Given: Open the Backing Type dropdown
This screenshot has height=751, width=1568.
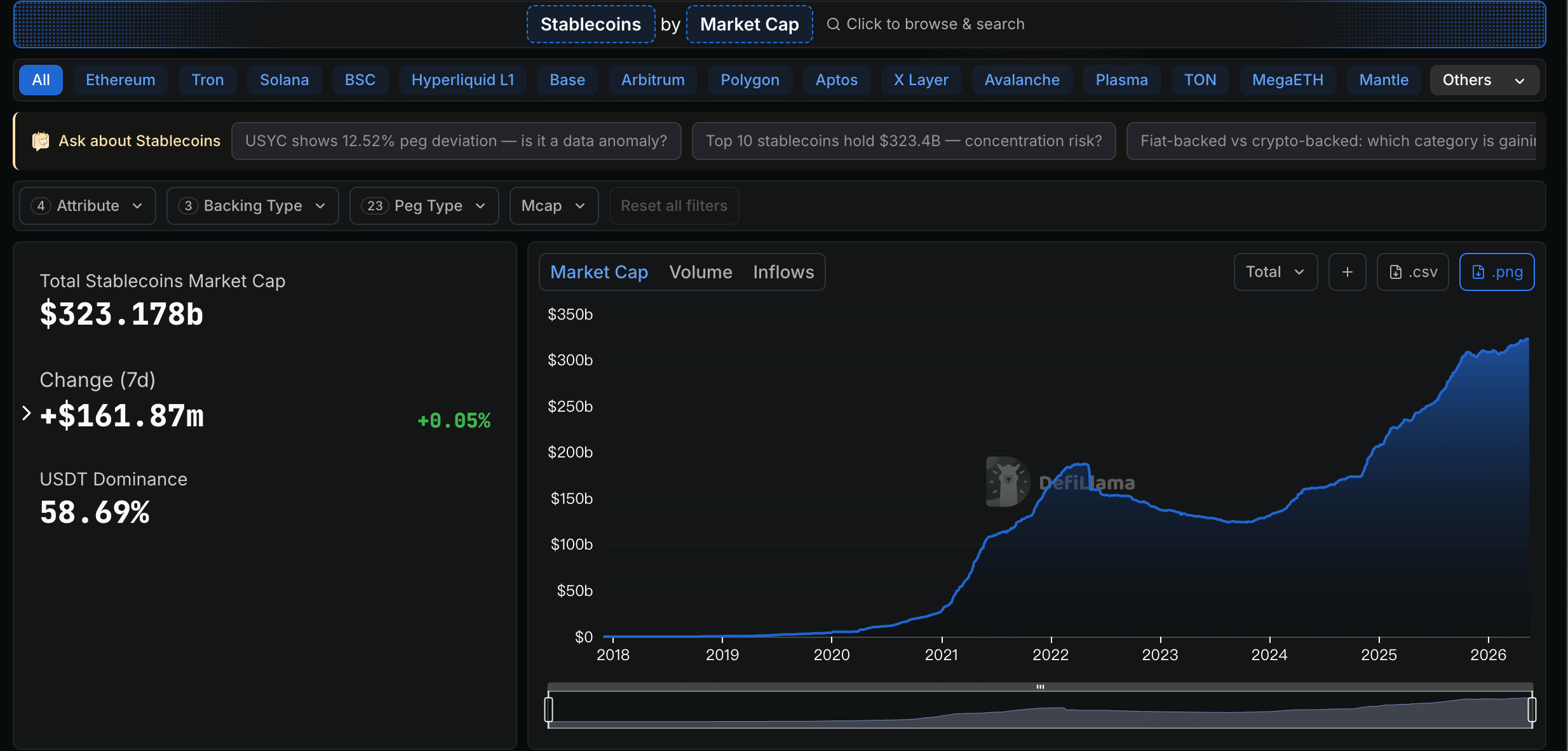Looking at the screenshot, I should point(253,206).
